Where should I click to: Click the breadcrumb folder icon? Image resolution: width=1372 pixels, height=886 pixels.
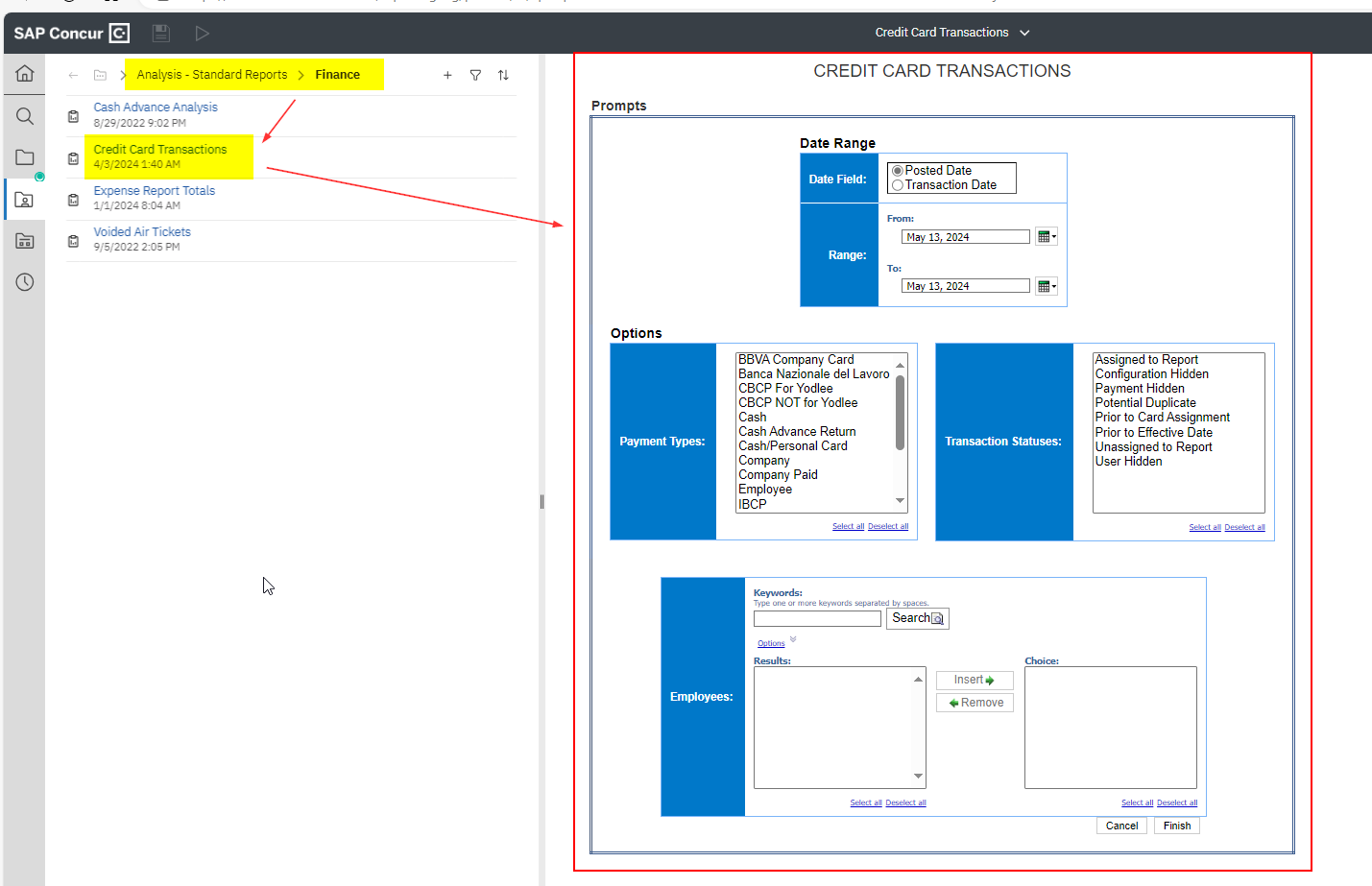100,75
